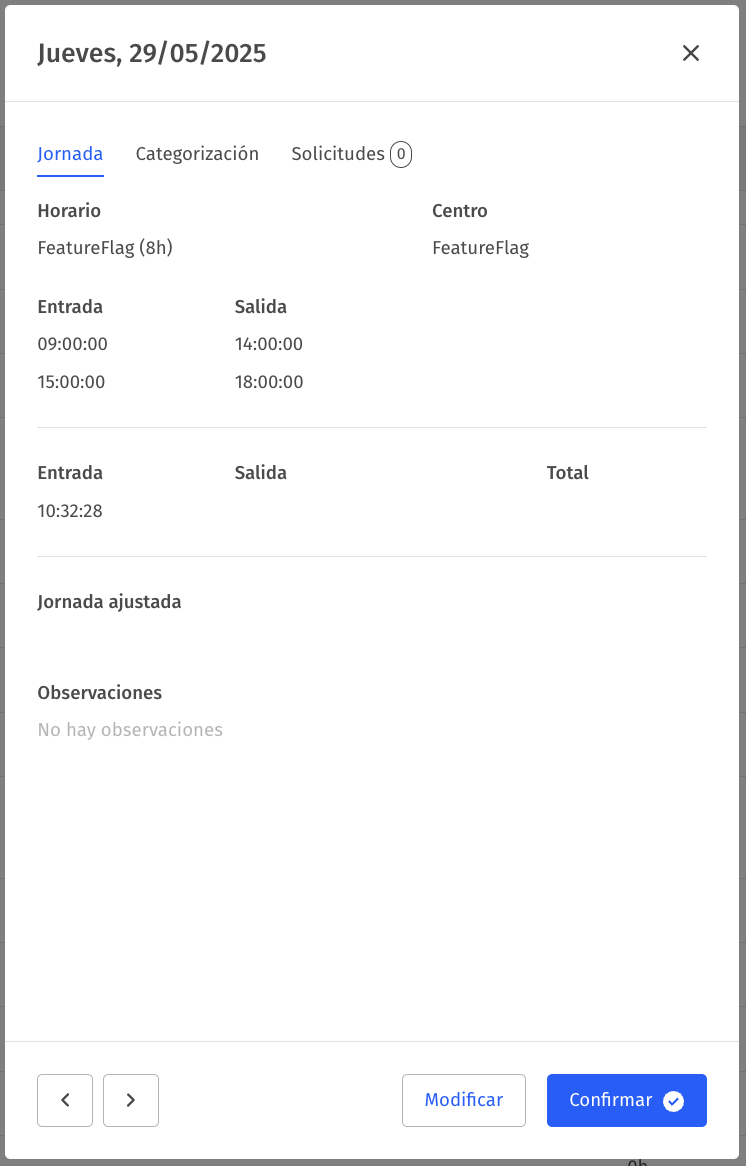Viewport: 746px width, 1166px height.
Task: Click scheduled exit time 14:00:00
Action: point(269,344)
